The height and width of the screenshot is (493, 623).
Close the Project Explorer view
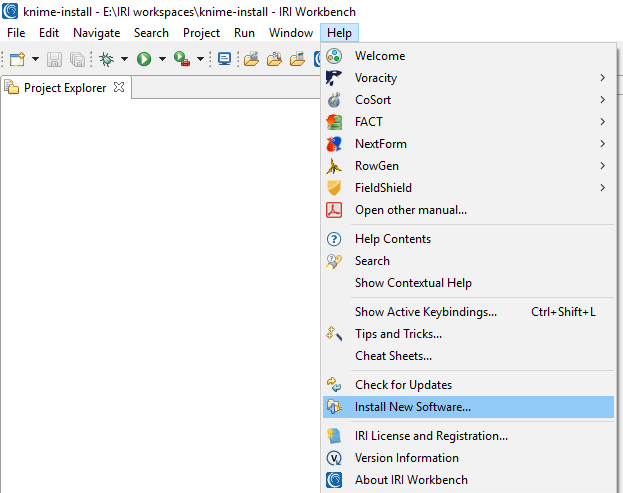point(119,87)
